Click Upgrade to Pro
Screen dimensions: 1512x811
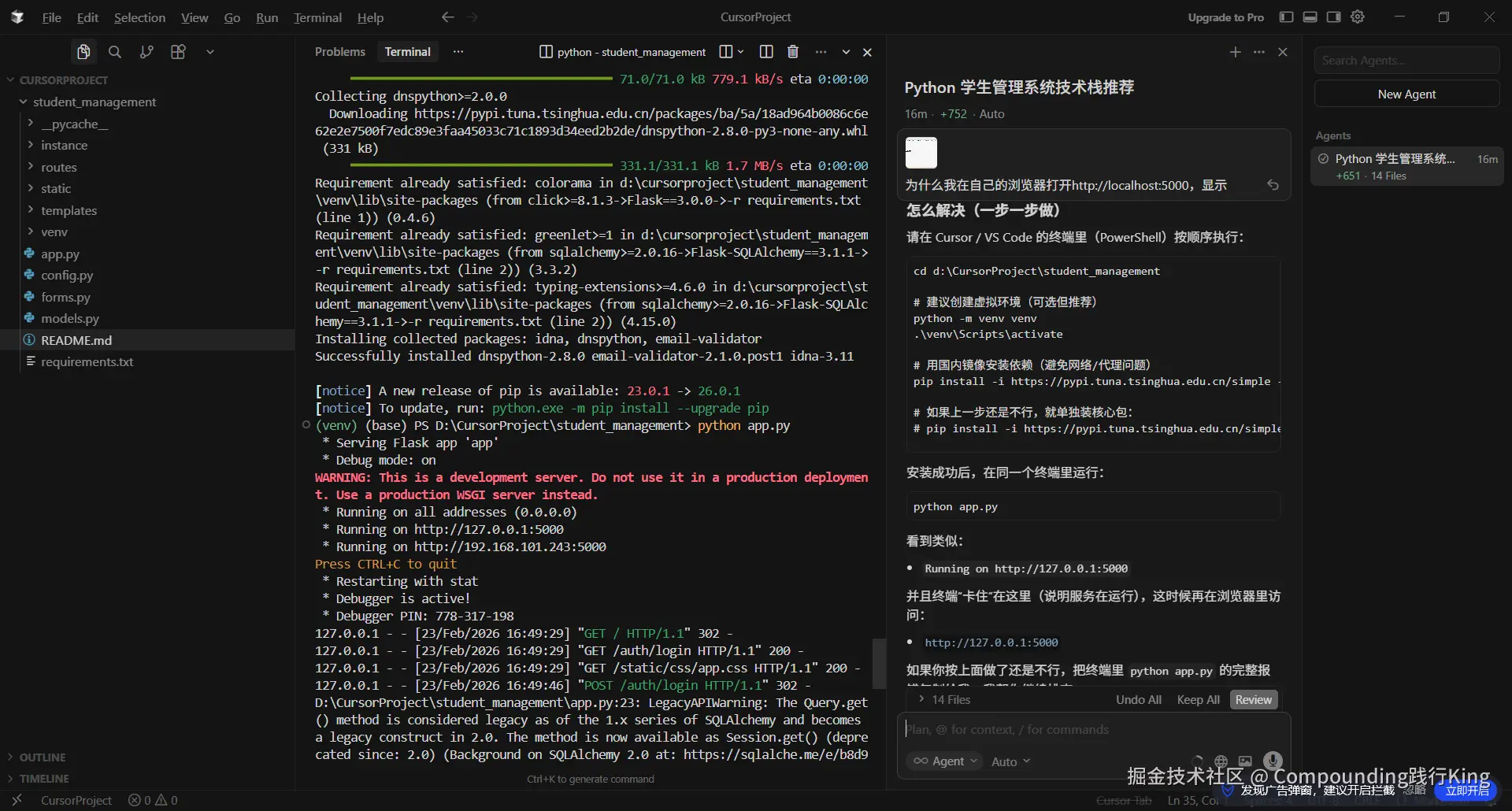1226,17
